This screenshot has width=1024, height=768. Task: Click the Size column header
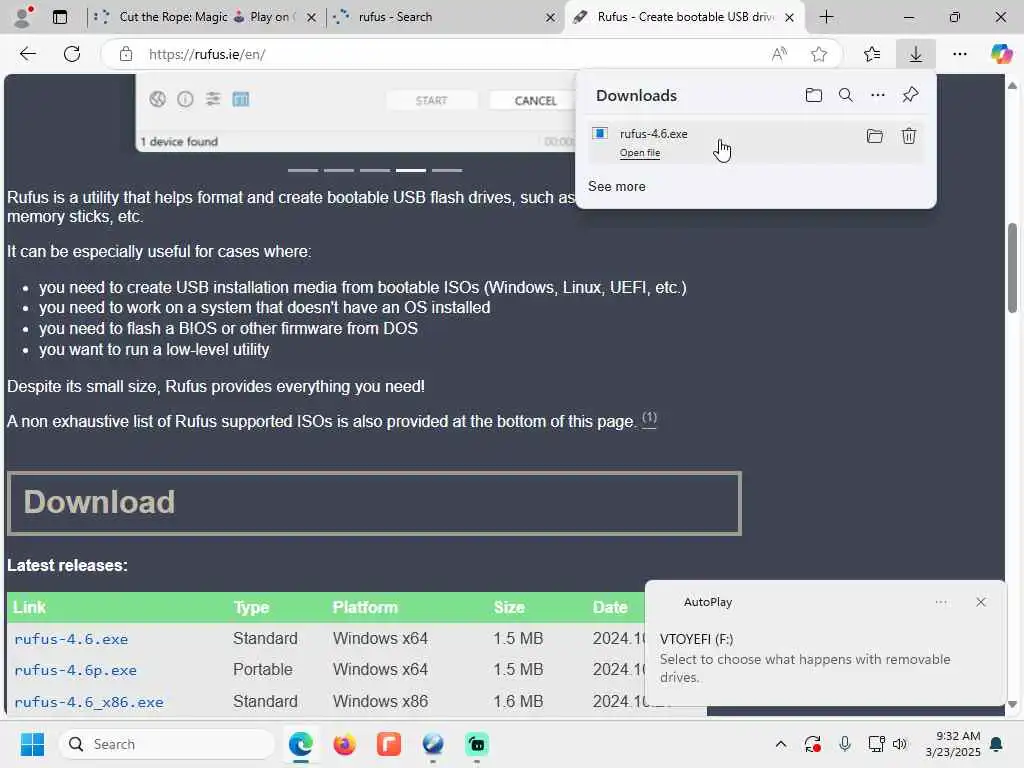click(x=509, y=607)
